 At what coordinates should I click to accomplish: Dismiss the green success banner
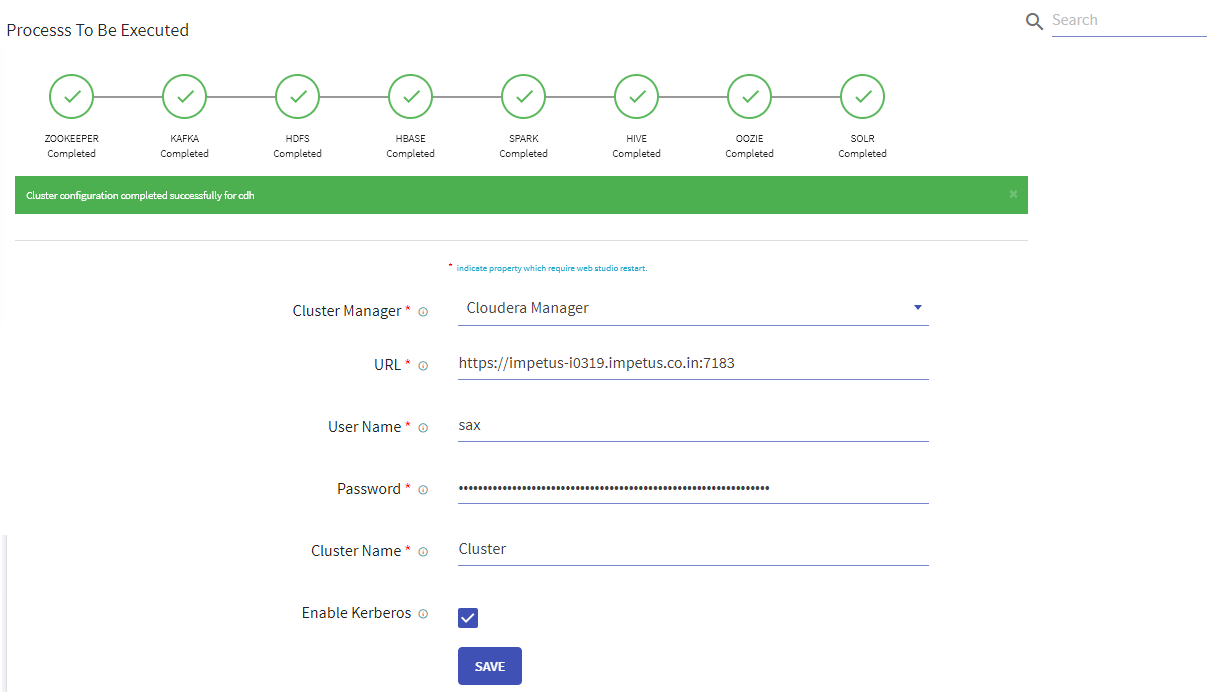[1013, 195]
